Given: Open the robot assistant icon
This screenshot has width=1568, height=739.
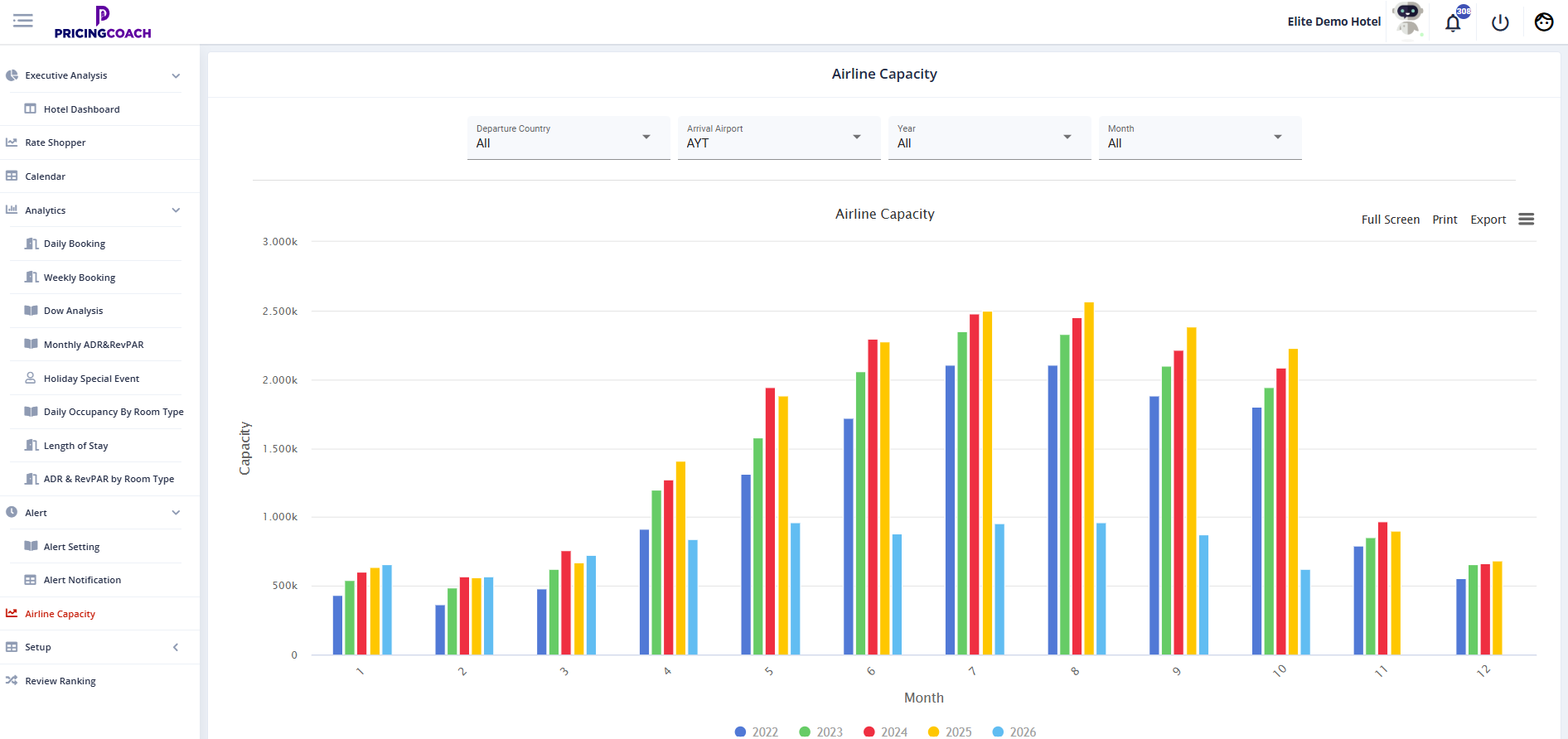Looking at the screenshot, I should point(1407,19).
